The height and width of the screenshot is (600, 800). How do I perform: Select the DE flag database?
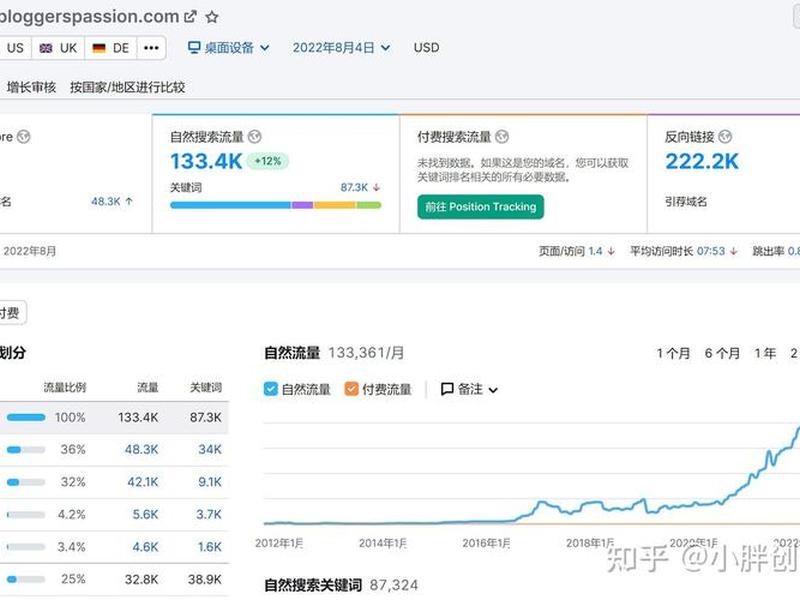point(99,48)
